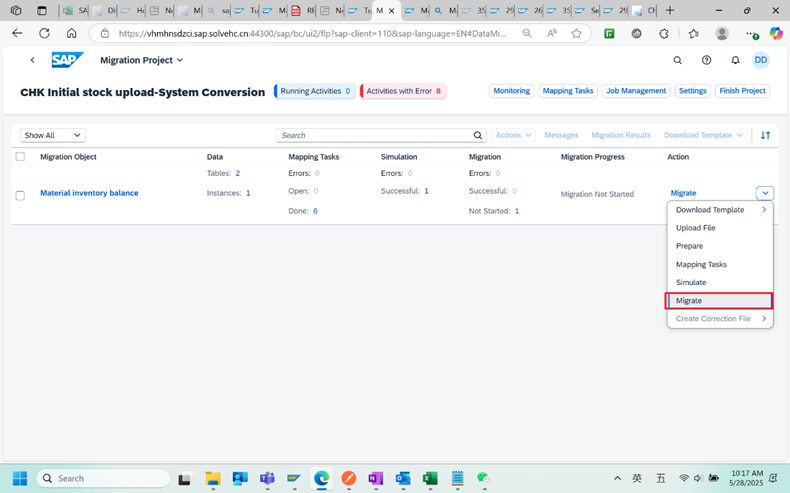Open Outlook from taskbar
Viewport: 790px width, 493px height.
click(x=403, y=478)
